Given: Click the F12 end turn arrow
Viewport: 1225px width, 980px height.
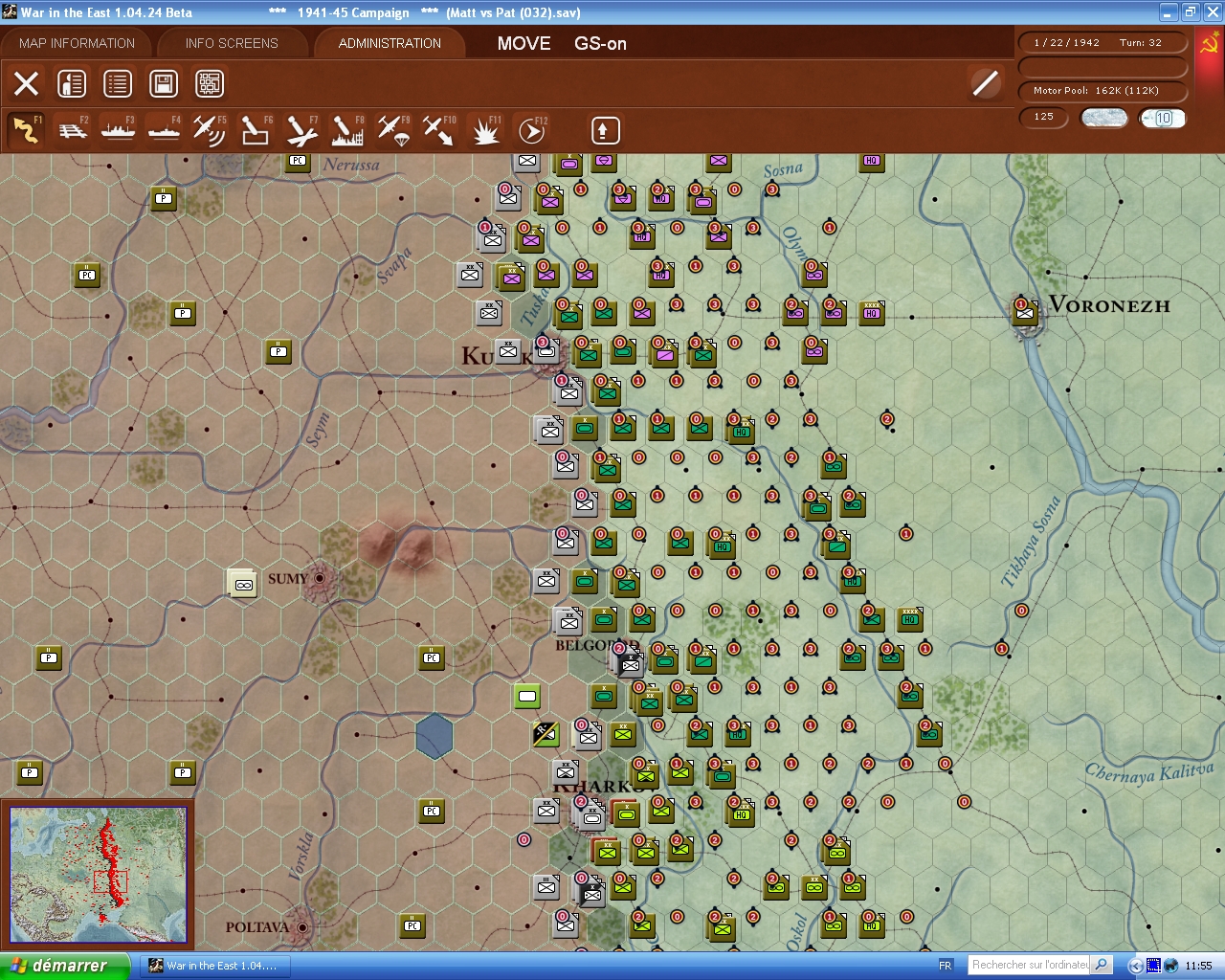Looking at the screenshot, I should click(532, 130).
